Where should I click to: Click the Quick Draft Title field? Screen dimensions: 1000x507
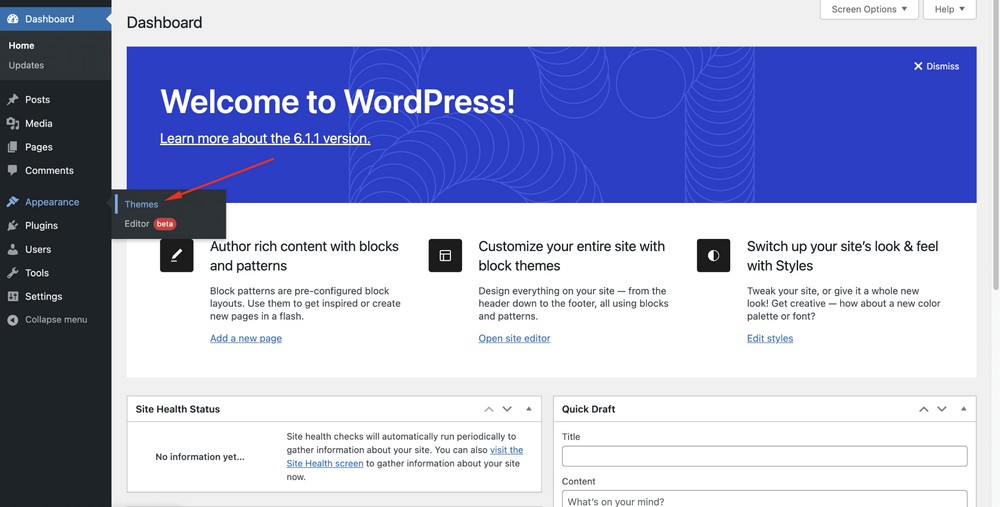tap(764, 456)
